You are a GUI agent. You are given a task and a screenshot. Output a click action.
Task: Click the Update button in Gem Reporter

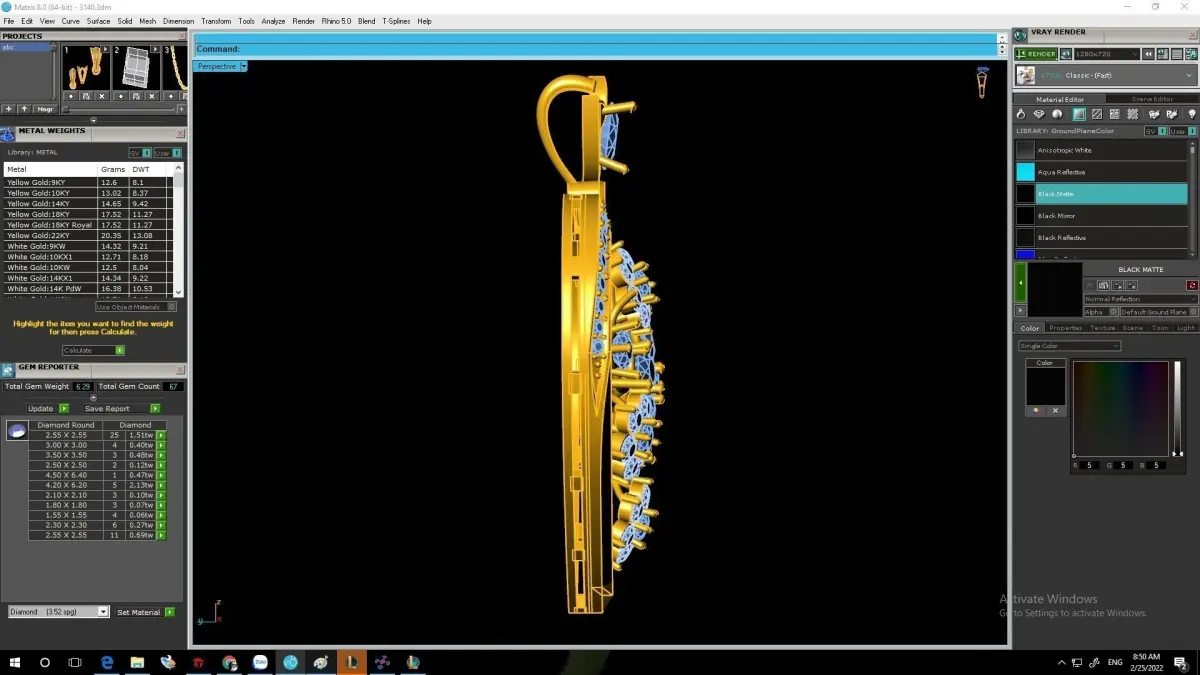point(48,408)
